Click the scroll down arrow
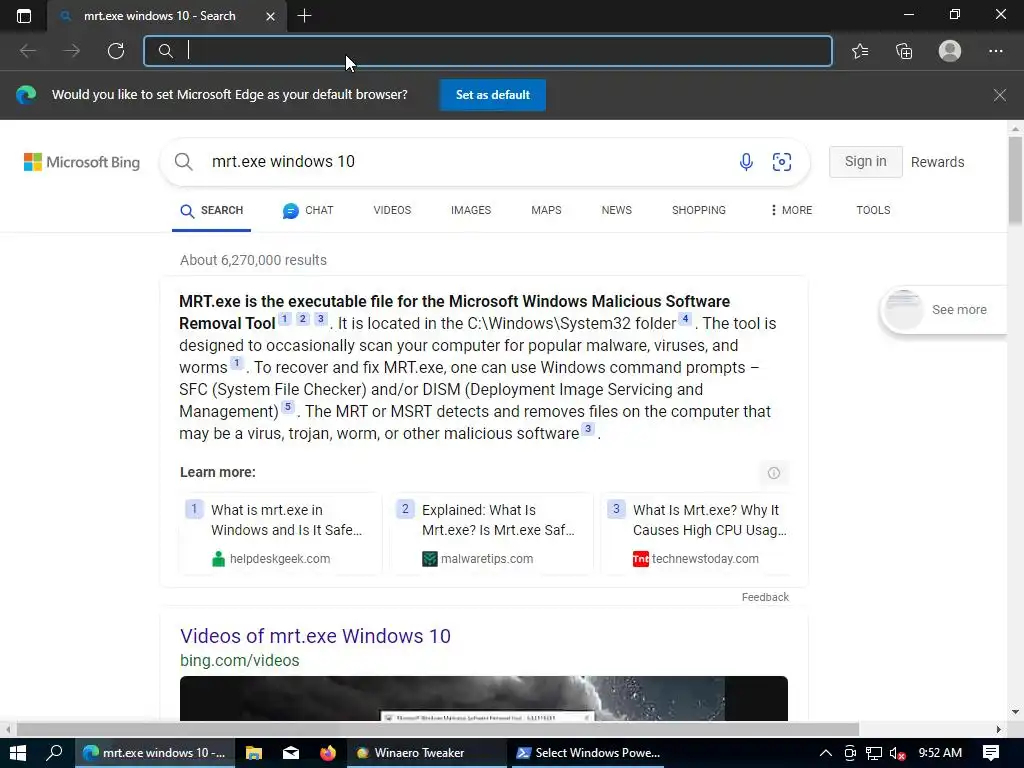This screenshot has width=1024, height=768. coord(1015,712)
